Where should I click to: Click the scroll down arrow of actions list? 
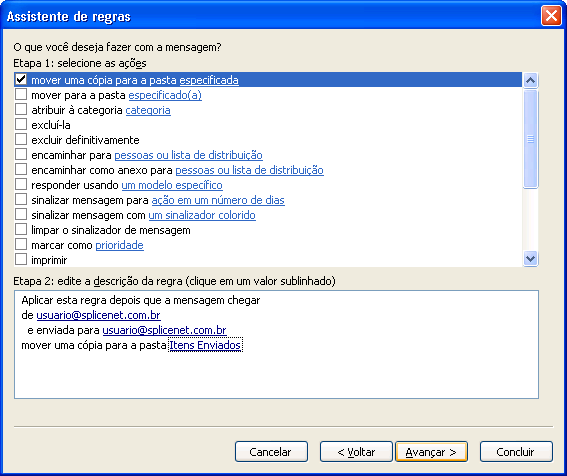coord(530,259)
